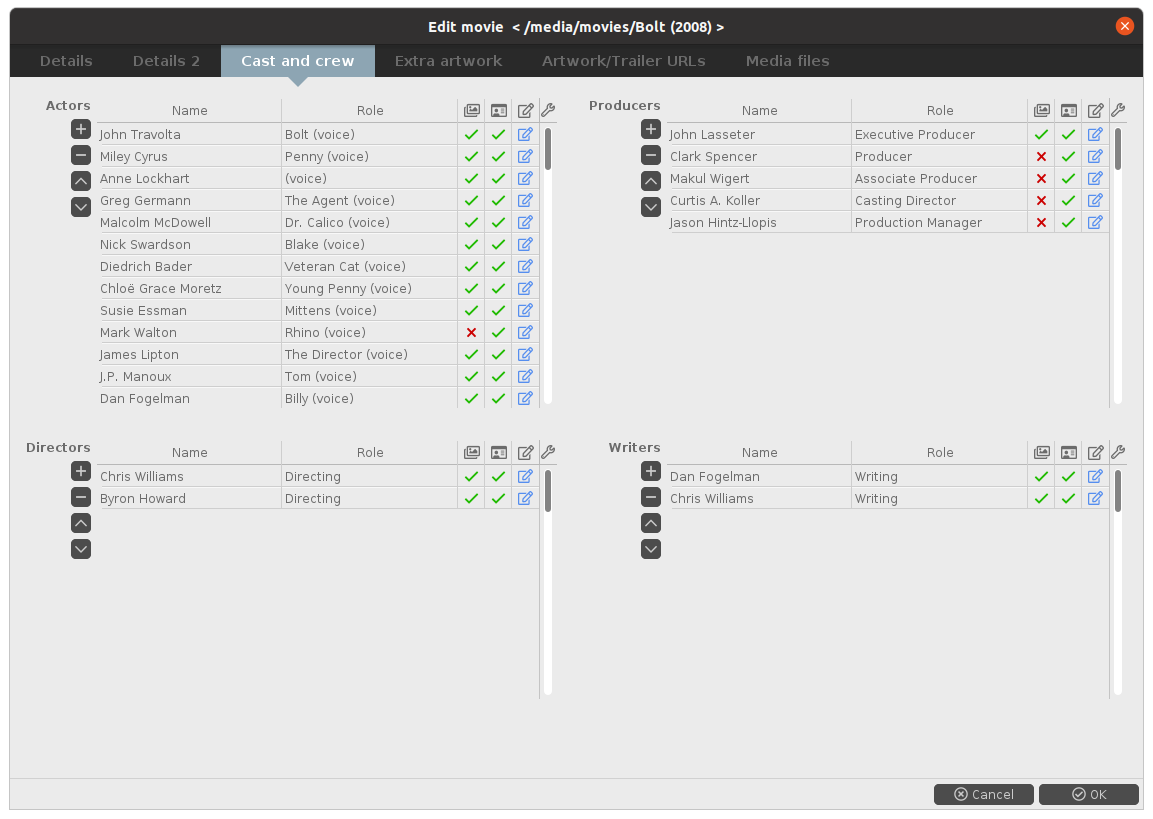Click the remove actor minus button
The image size is (1153, 819).
point(81,155)
